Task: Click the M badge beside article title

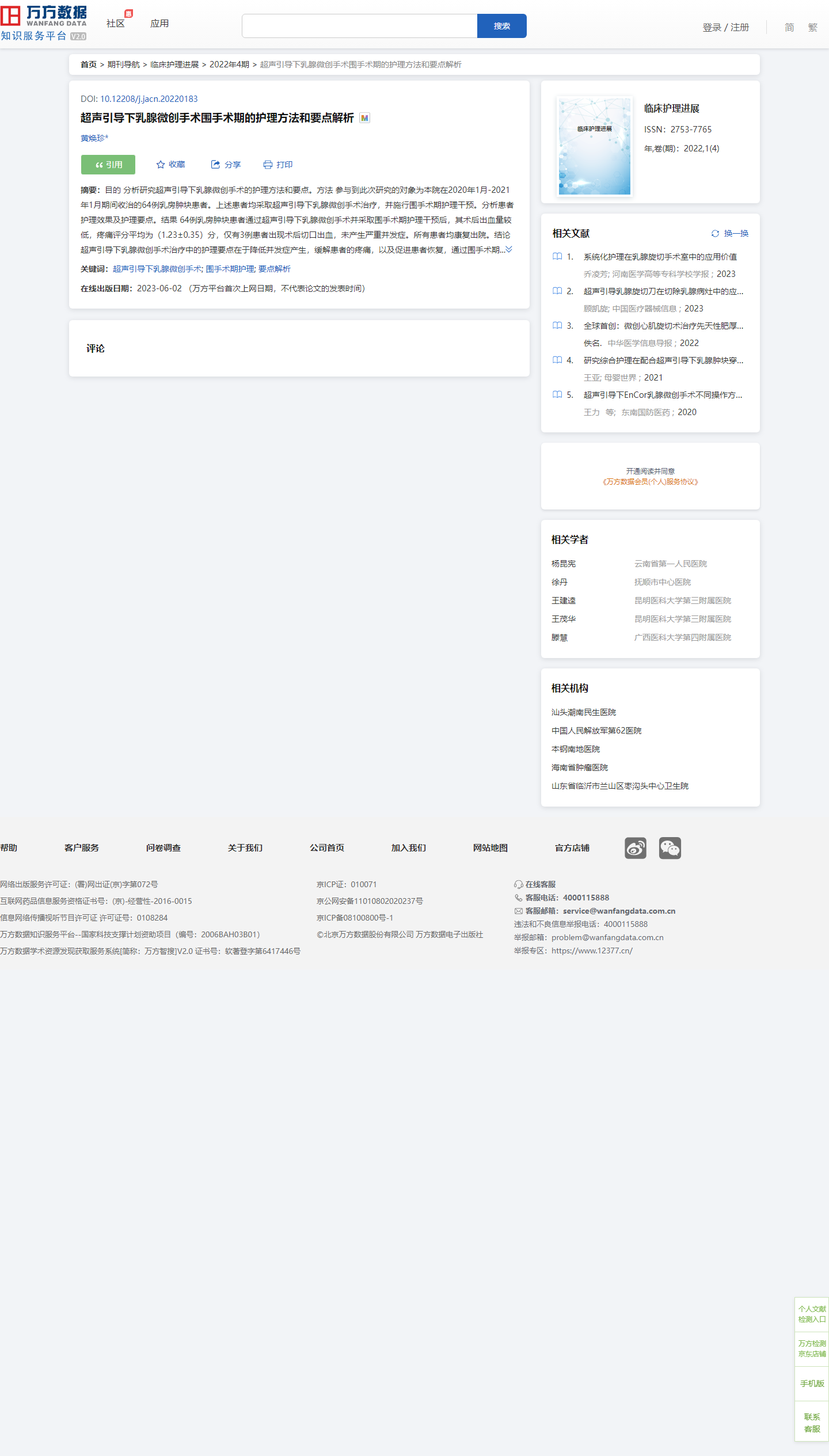Action: point(364,118)
